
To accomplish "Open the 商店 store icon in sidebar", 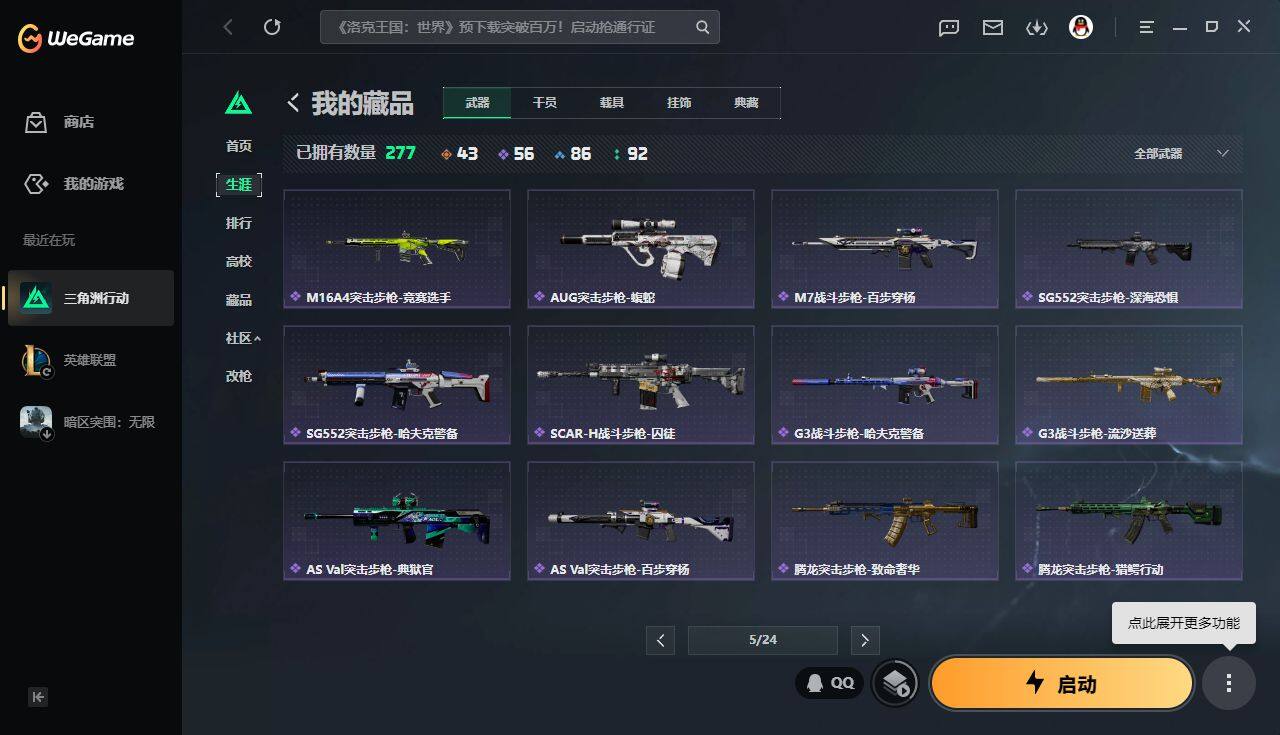I will (36, 122).
